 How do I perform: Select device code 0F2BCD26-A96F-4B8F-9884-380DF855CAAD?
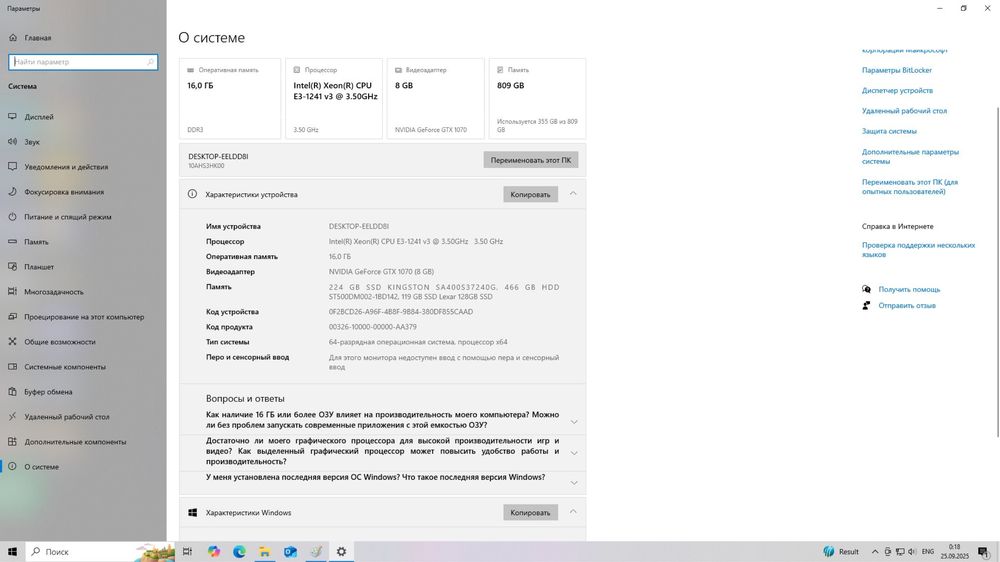tap(401, 312)
